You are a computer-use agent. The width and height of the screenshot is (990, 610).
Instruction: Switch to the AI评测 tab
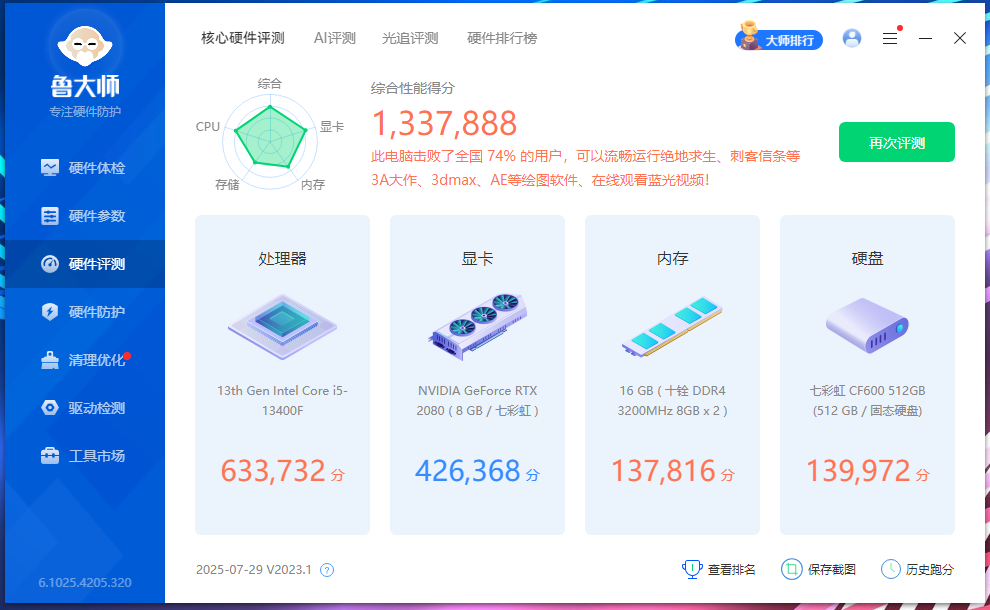click(335, 38)
